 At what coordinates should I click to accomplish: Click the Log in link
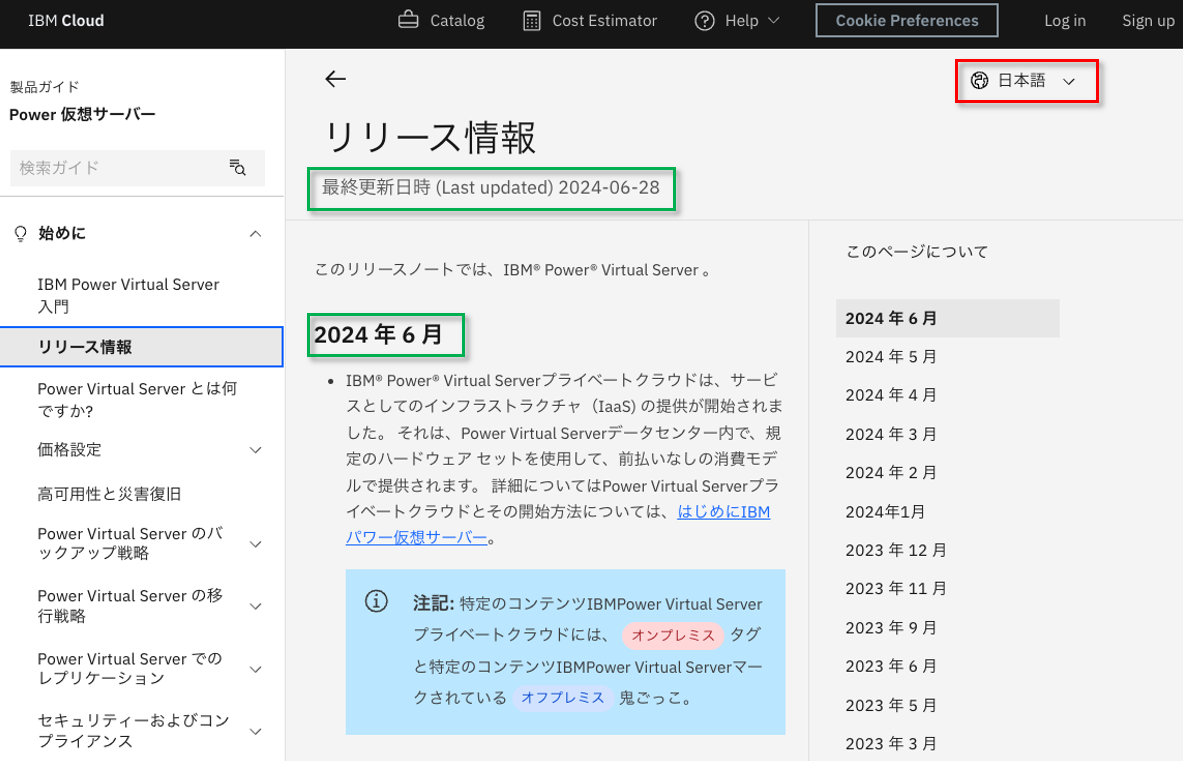pos(1065,20)
